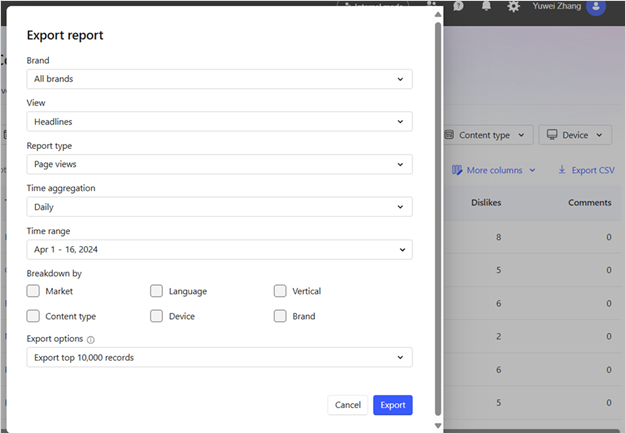
Task: Expand the Report type dropdown
Action: pos(219,164)
